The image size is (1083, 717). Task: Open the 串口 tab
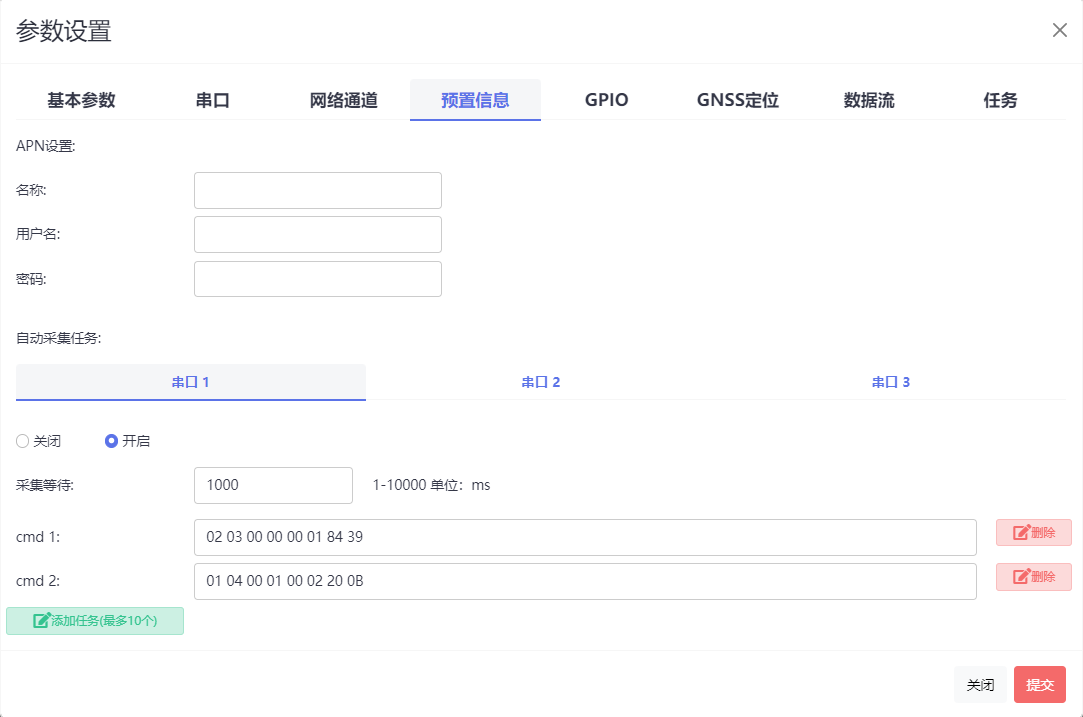pyautogui.click(x=213, y=100)
